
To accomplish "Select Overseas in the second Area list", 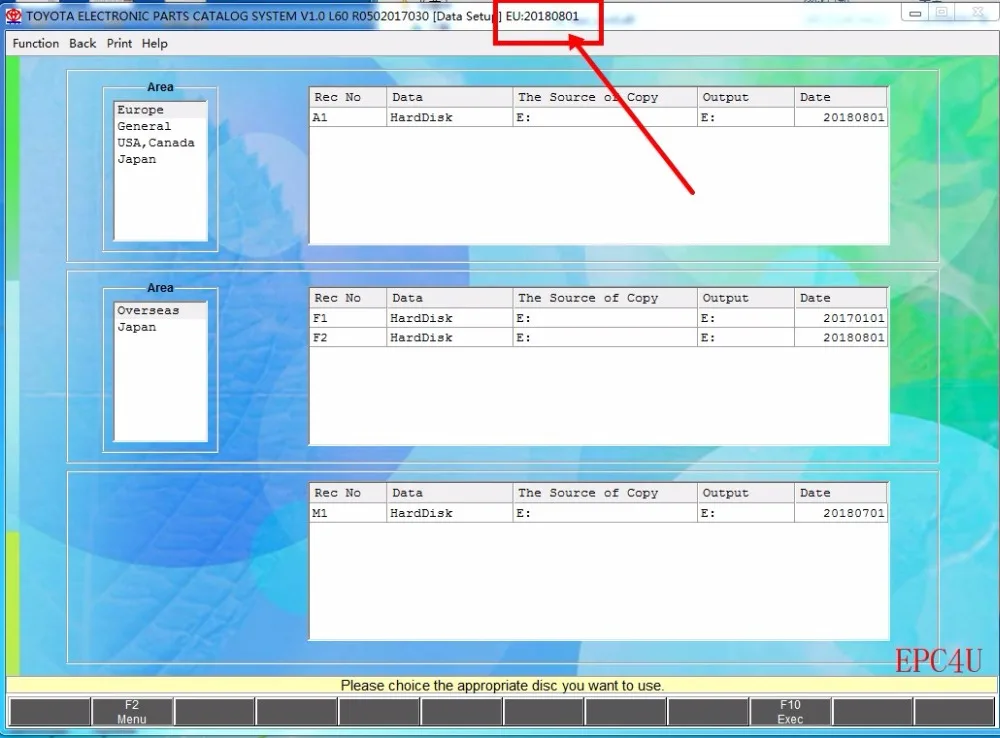I will [160, 311].
